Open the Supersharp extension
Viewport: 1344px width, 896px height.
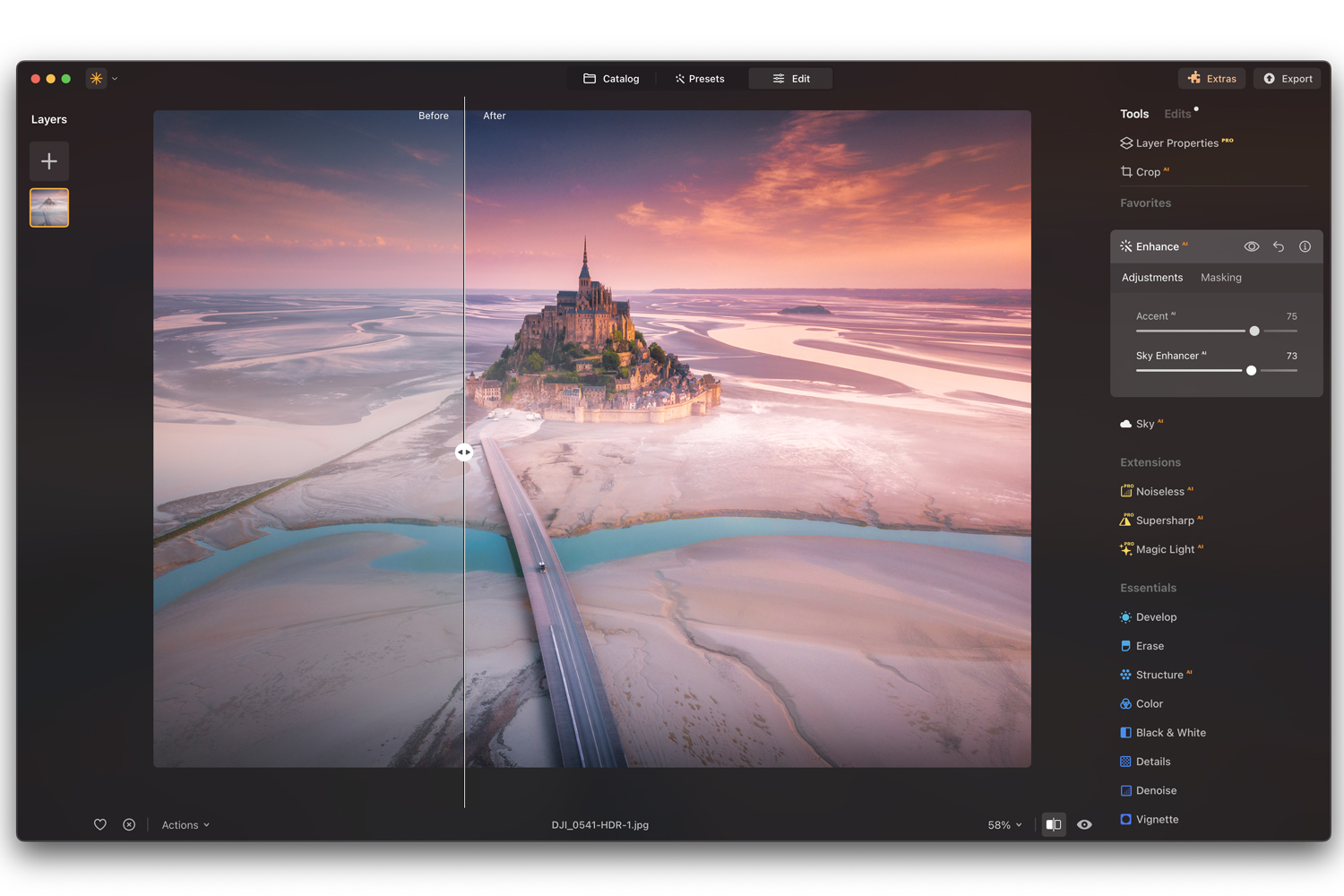[1161, 521]
